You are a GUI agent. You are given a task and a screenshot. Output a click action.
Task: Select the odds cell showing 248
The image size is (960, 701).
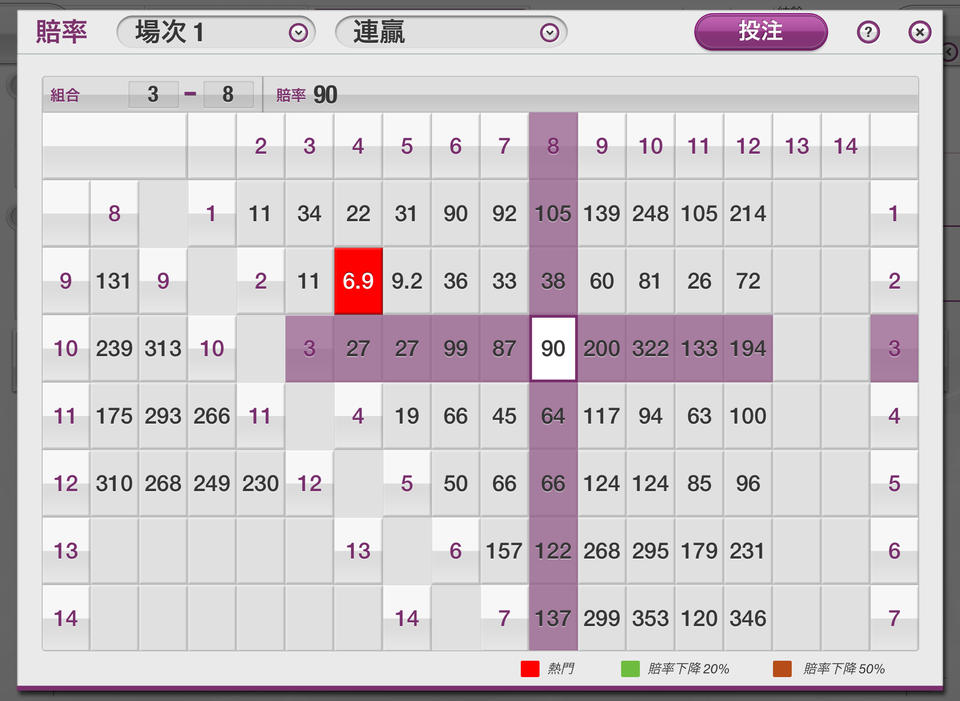[x=650, y=213]
